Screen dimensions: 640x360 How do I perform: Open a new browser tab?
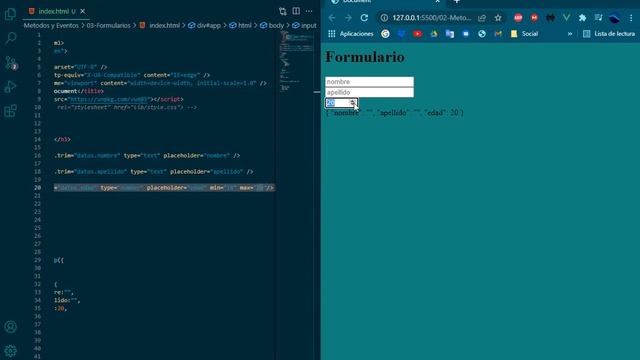click(x=457, y=2)
